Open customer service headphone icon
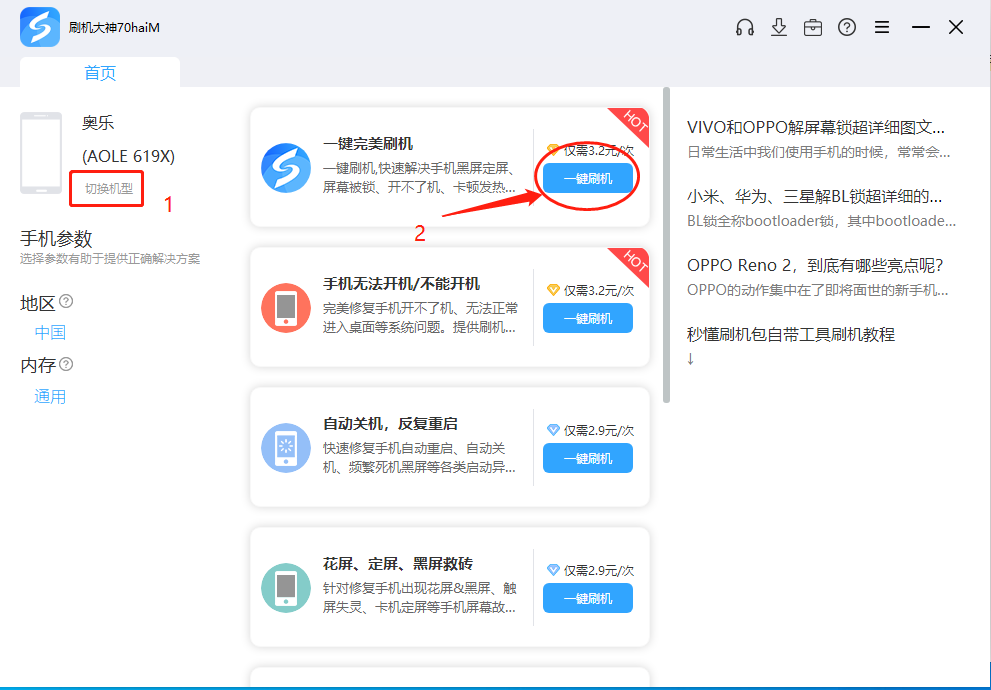The width and height of the screenshot is (991, 690). tap(745, 27)
